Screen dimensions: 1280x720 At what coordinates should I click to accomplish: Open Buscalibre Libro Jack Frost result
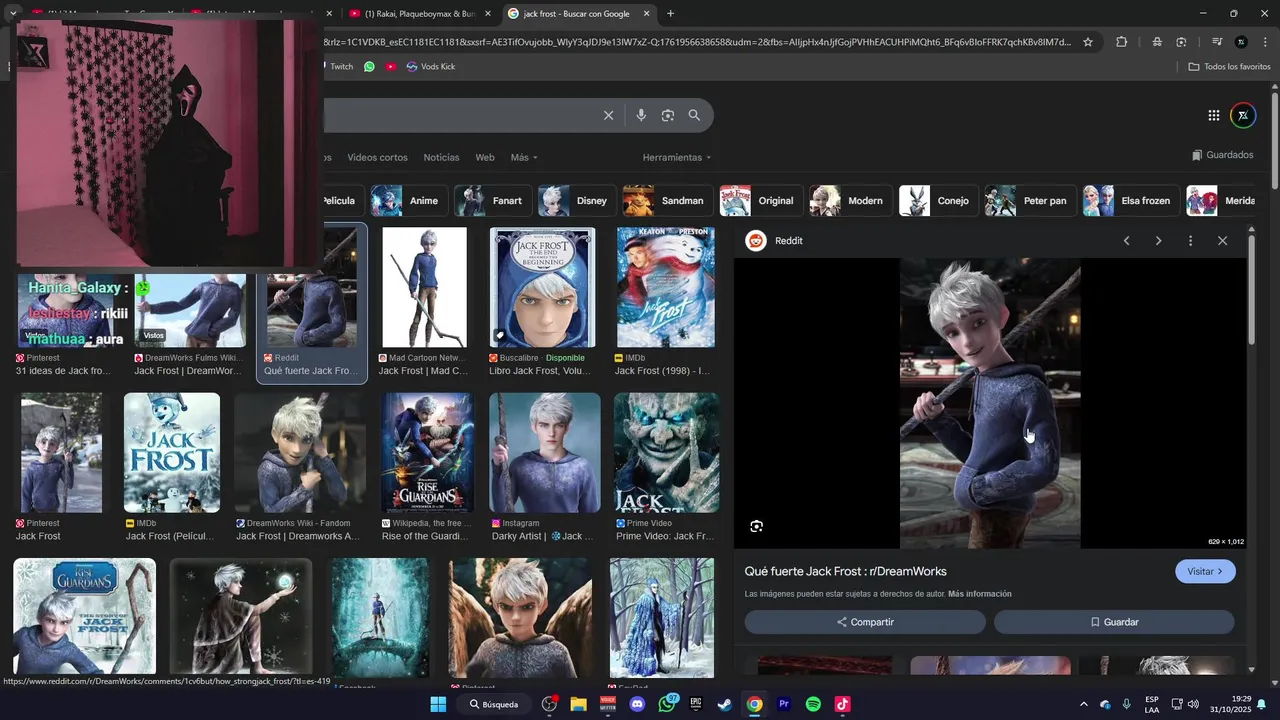542,288
